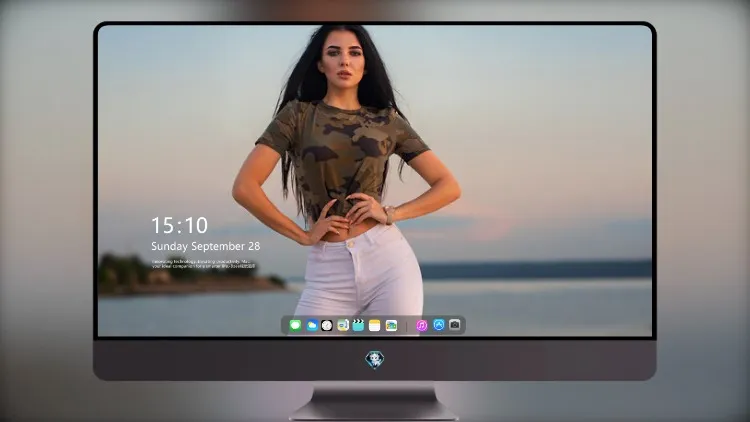Open the blue App Store icon
This screenshot has width=750, height=422.
(439, 325)
